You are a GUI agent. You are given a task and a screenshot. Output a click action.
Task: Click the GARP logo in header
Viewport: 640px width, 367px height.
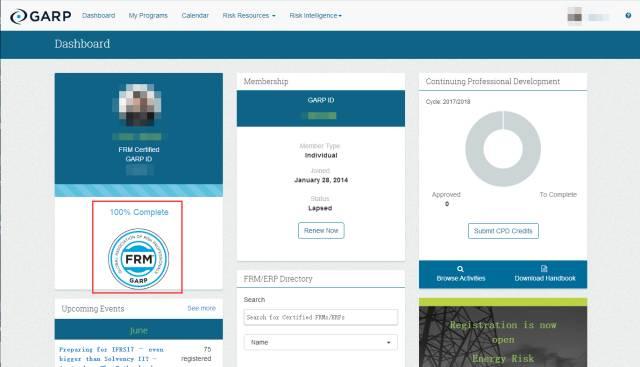tap(40, 16)
